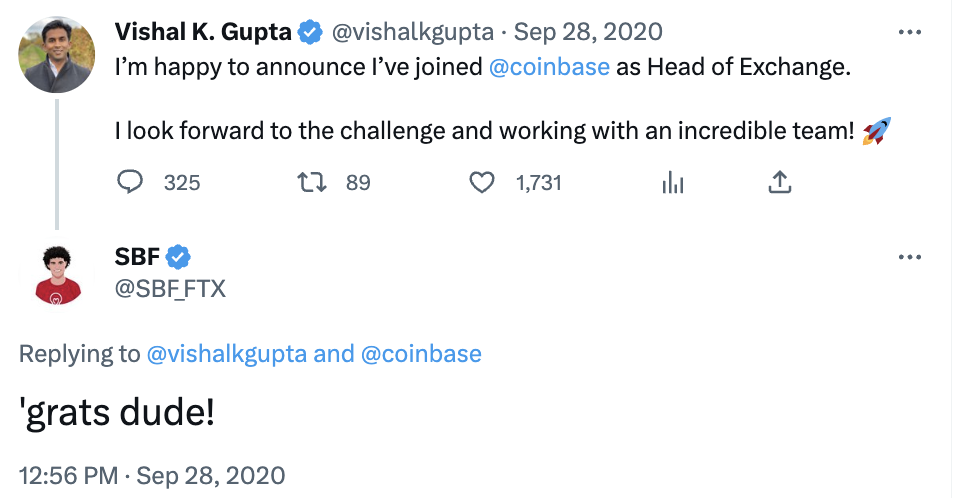The width and height of the screenshot is (960, 498).
Task: Click the 12:56 PM Sep 28, 2020 timestamp
Action: coord(152,474)
